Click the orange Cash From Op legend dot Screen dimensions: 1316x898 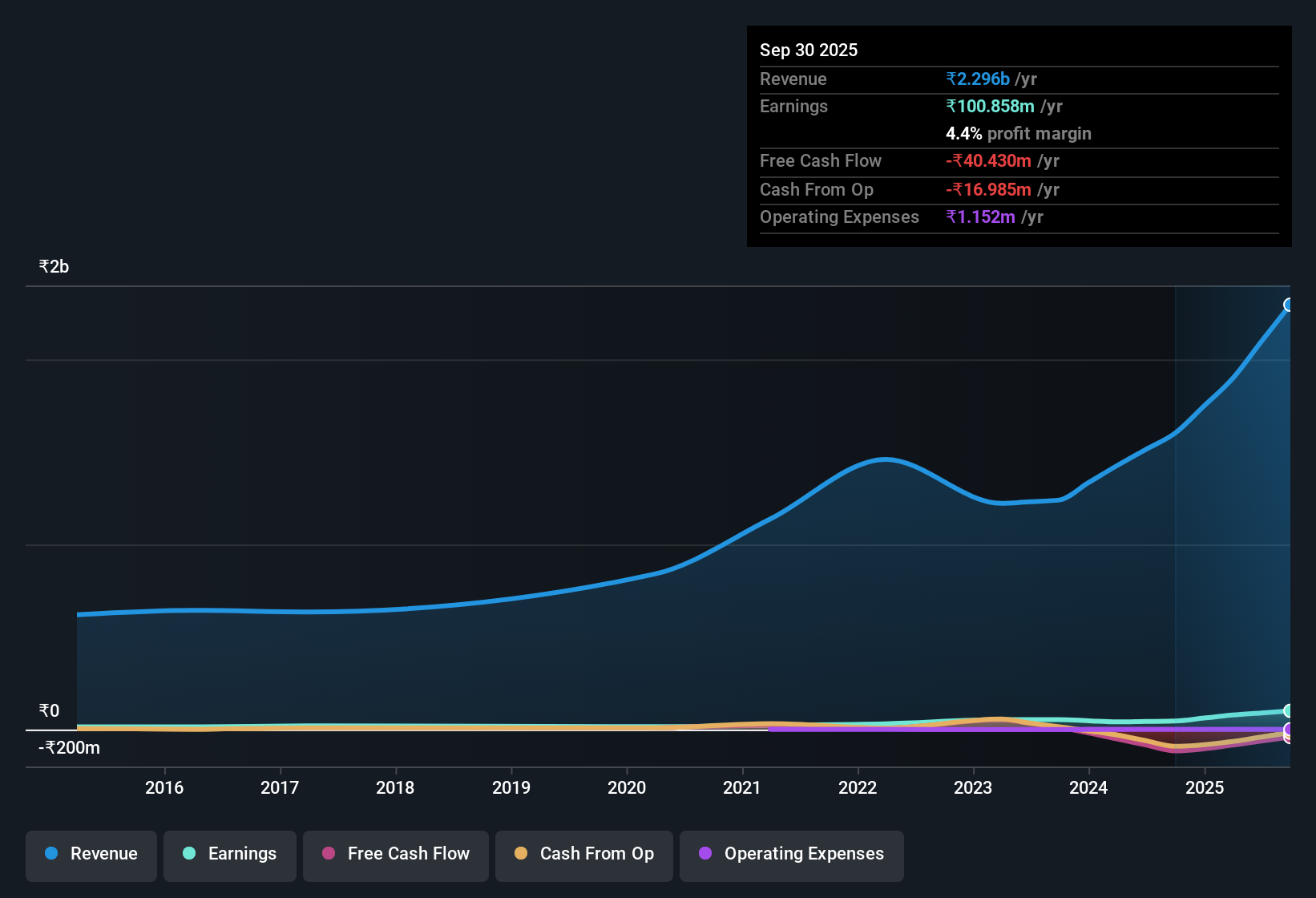pos(522,854)
